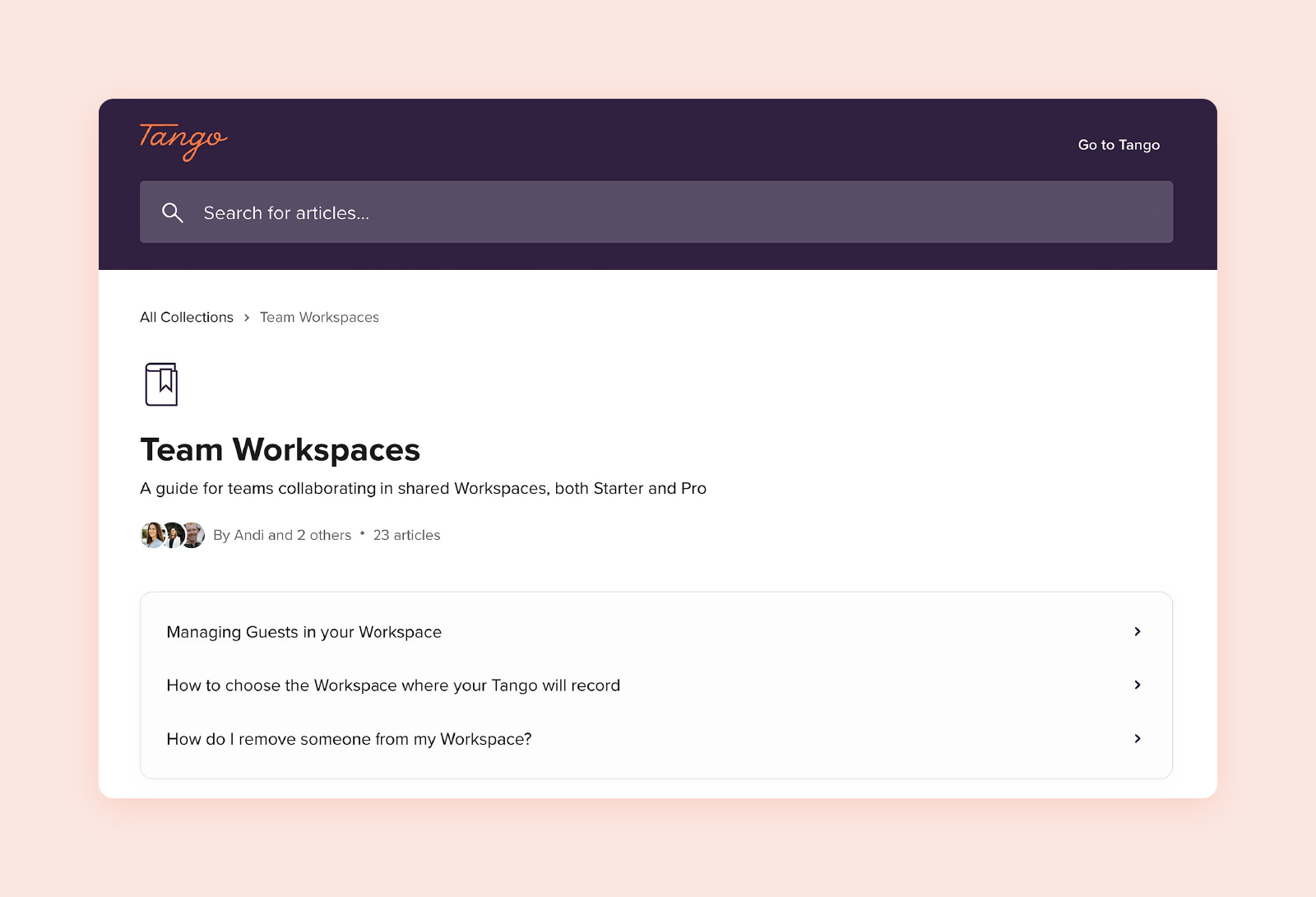The image size is (1316, 897).
Task: Click the arrow beside remove someone article
Action: point(1138,738)
